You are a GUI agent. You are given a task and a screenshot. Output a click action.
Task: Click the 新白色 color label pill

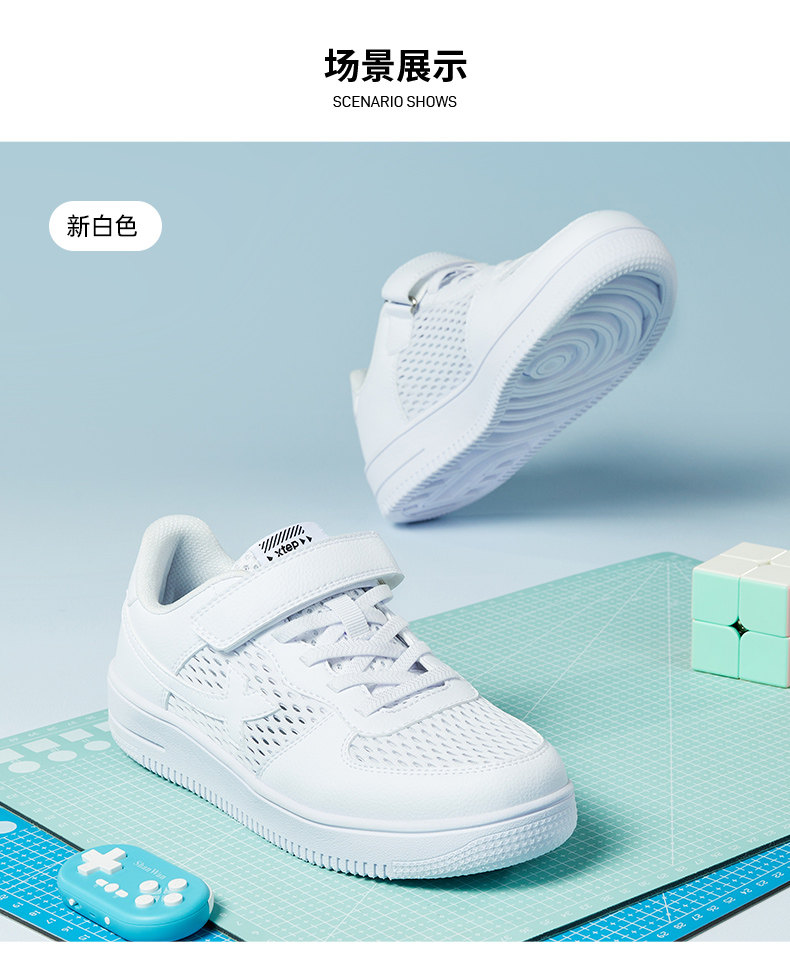105,226
